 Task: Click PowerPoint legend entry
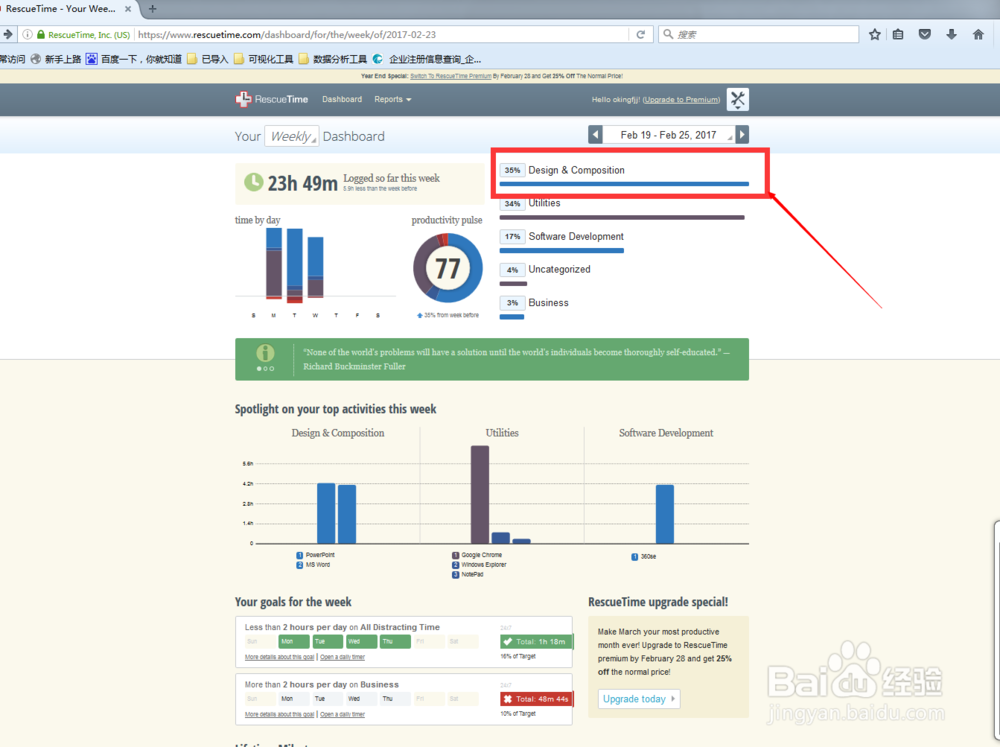[315, 555]
